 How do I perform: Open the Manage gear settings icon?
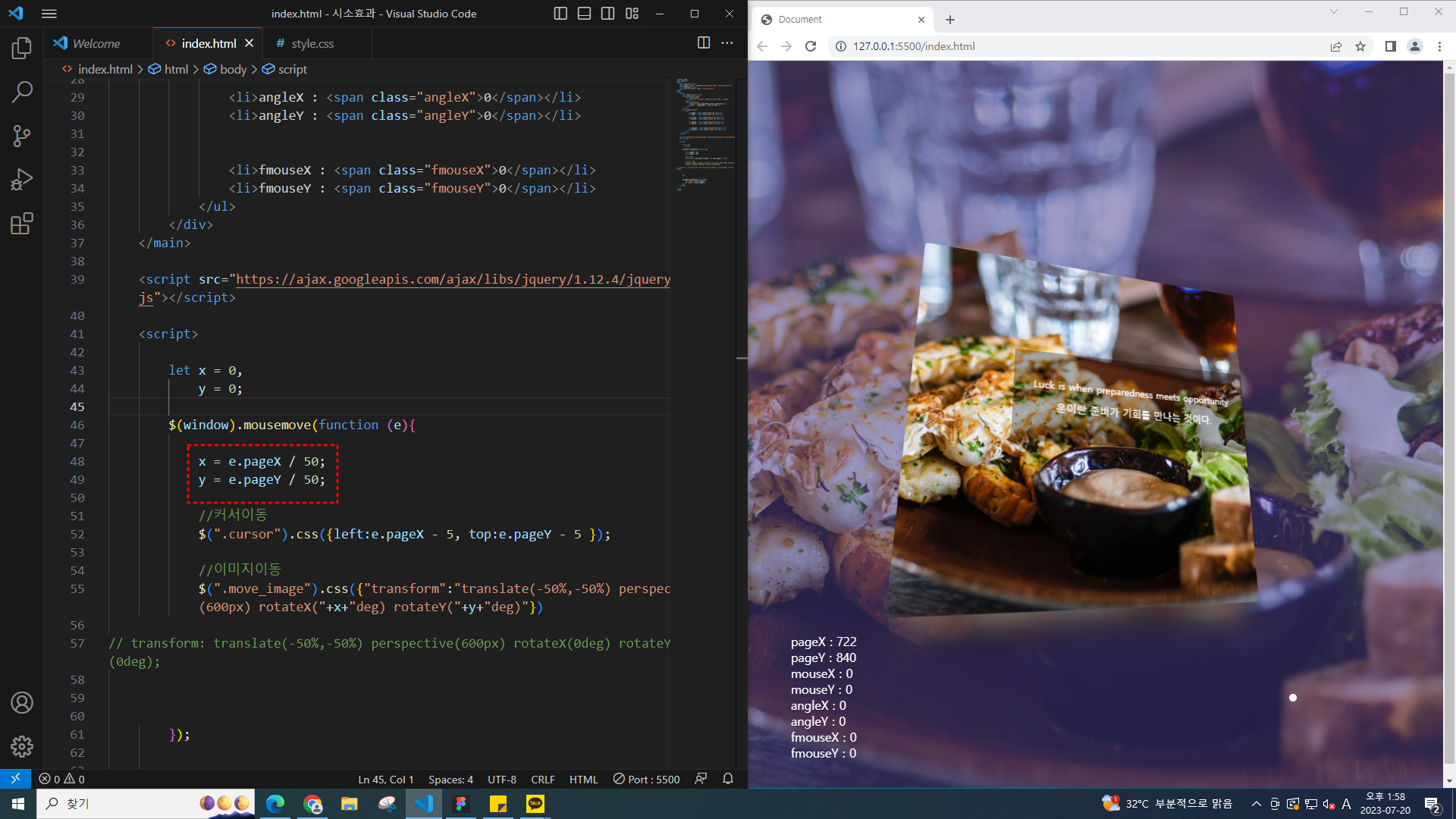click(x=22, y=746)
